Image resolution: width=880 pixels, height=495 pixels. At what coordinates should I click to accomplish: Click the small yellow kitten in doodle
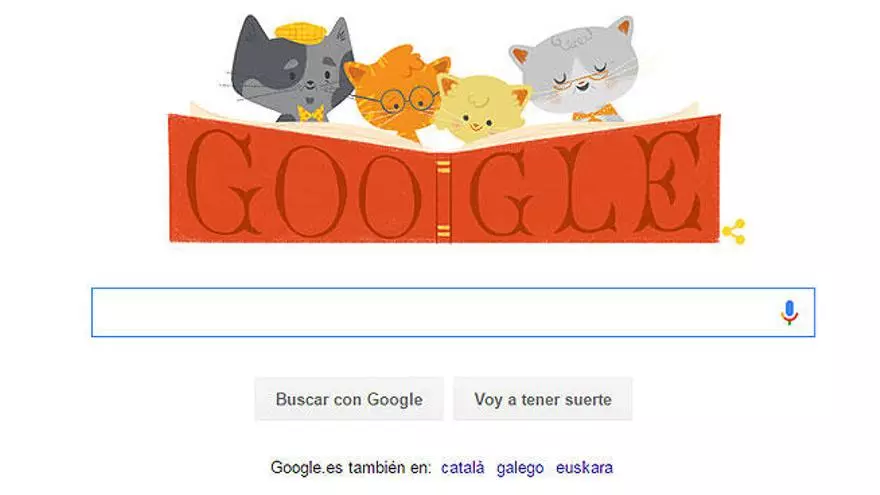[482, 109]
